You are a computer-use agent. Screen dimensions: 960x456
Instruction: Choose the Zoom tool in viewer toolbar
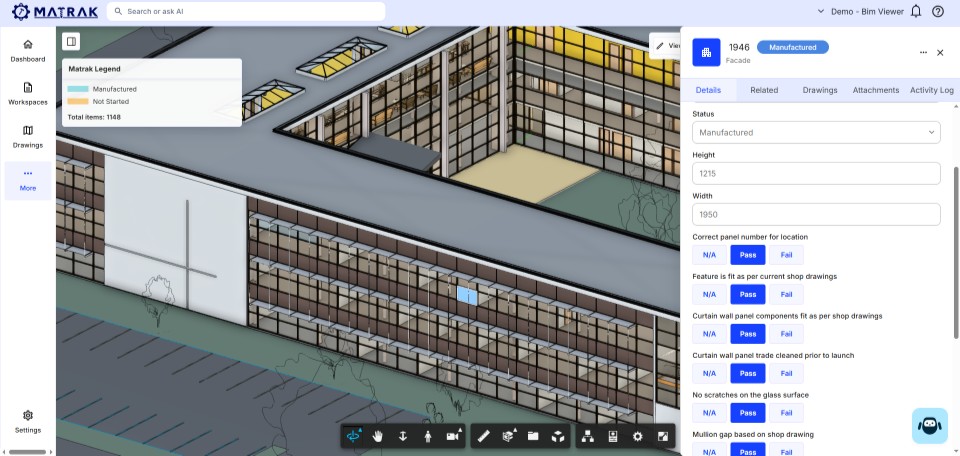pyautogui.click(x=403, y=436)
